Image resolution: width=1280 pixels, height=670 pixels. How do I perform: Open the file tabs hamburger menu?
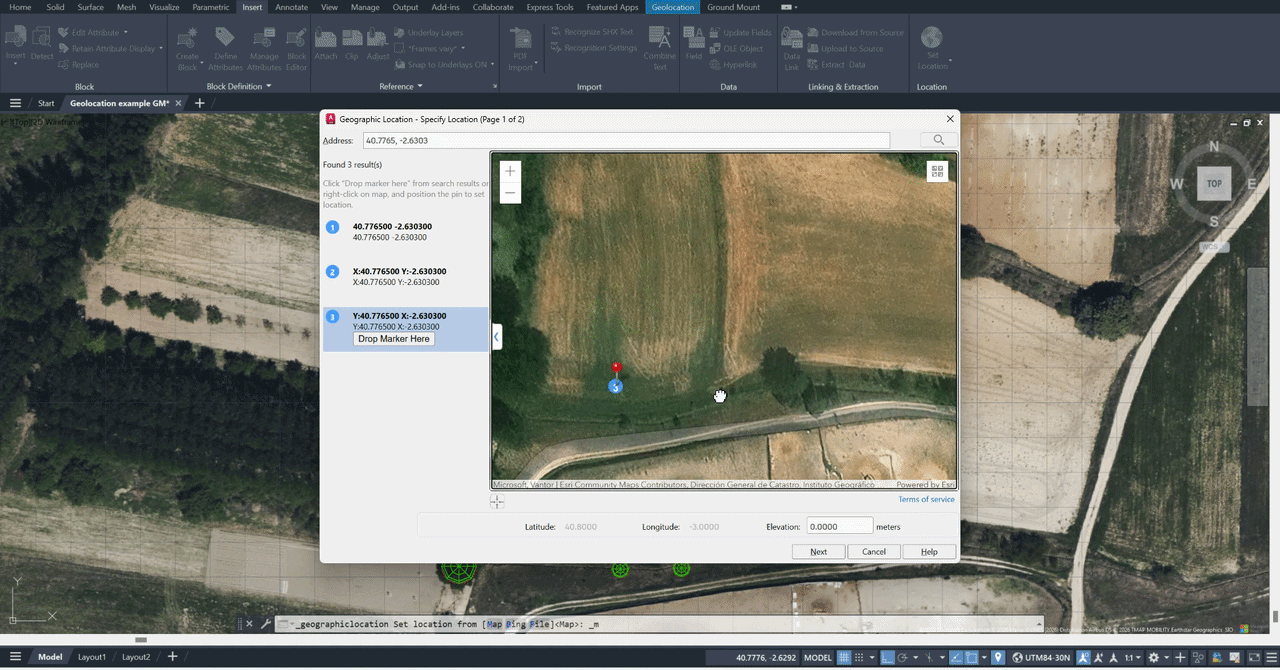click(x=15, y=103)
